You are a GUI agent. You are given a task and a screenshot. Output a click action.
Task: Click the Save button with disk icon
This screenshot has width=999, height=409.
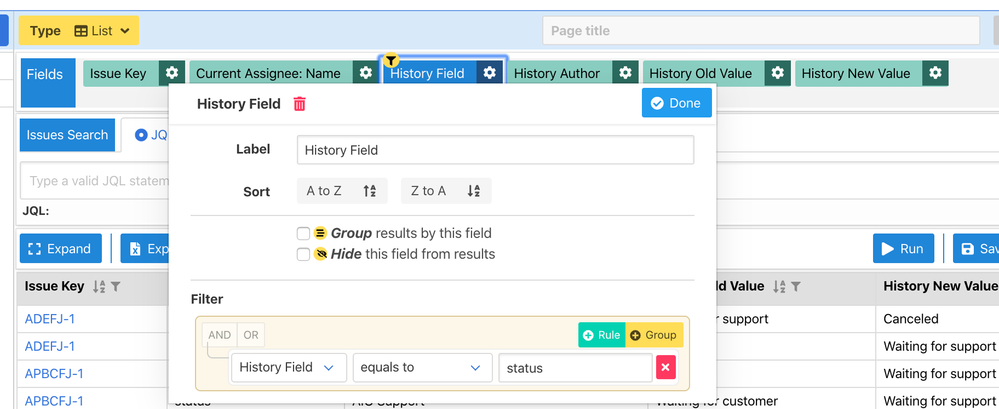[x=977, y=248]
